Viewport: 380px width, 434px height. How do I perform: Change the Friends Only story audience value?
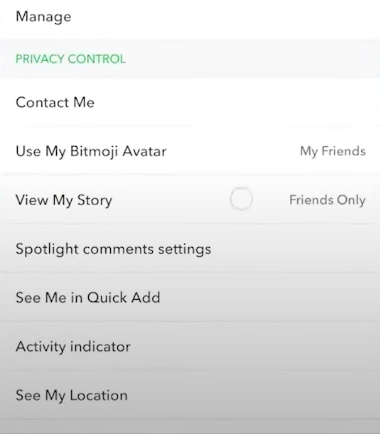(x=327, y=200)
